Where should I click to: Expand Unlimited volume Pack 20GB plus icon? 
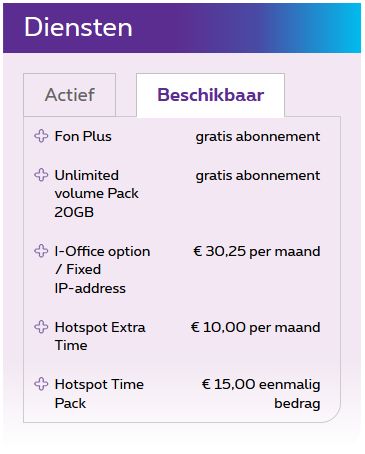tap(41, 175)
